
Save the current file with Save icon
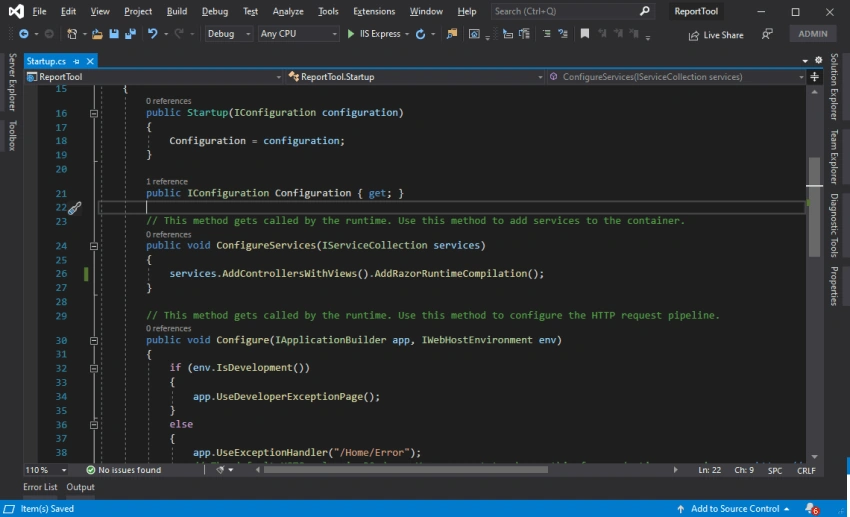[x=114, y=34]
